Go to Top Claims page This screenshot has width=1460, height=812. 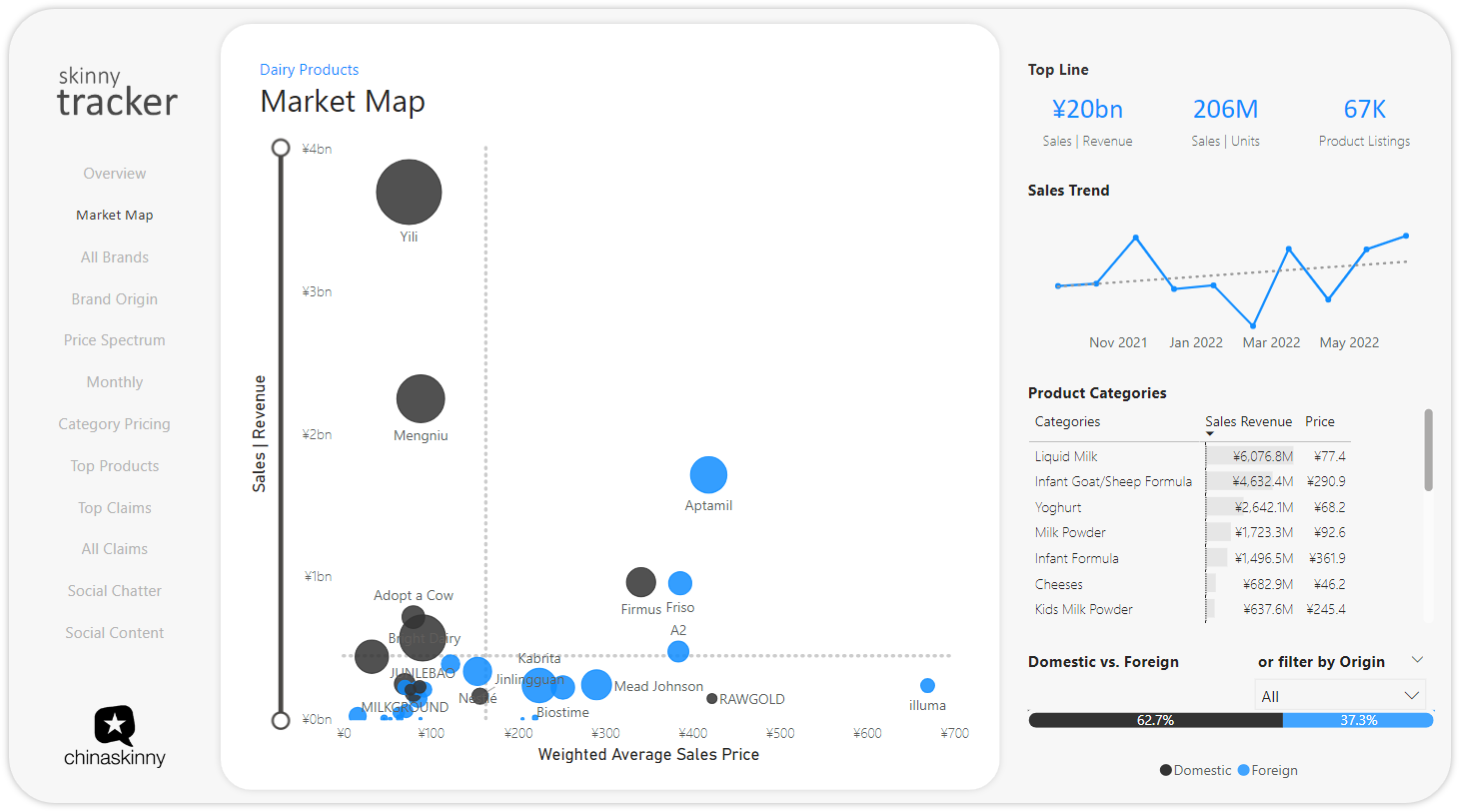[114, 508]
